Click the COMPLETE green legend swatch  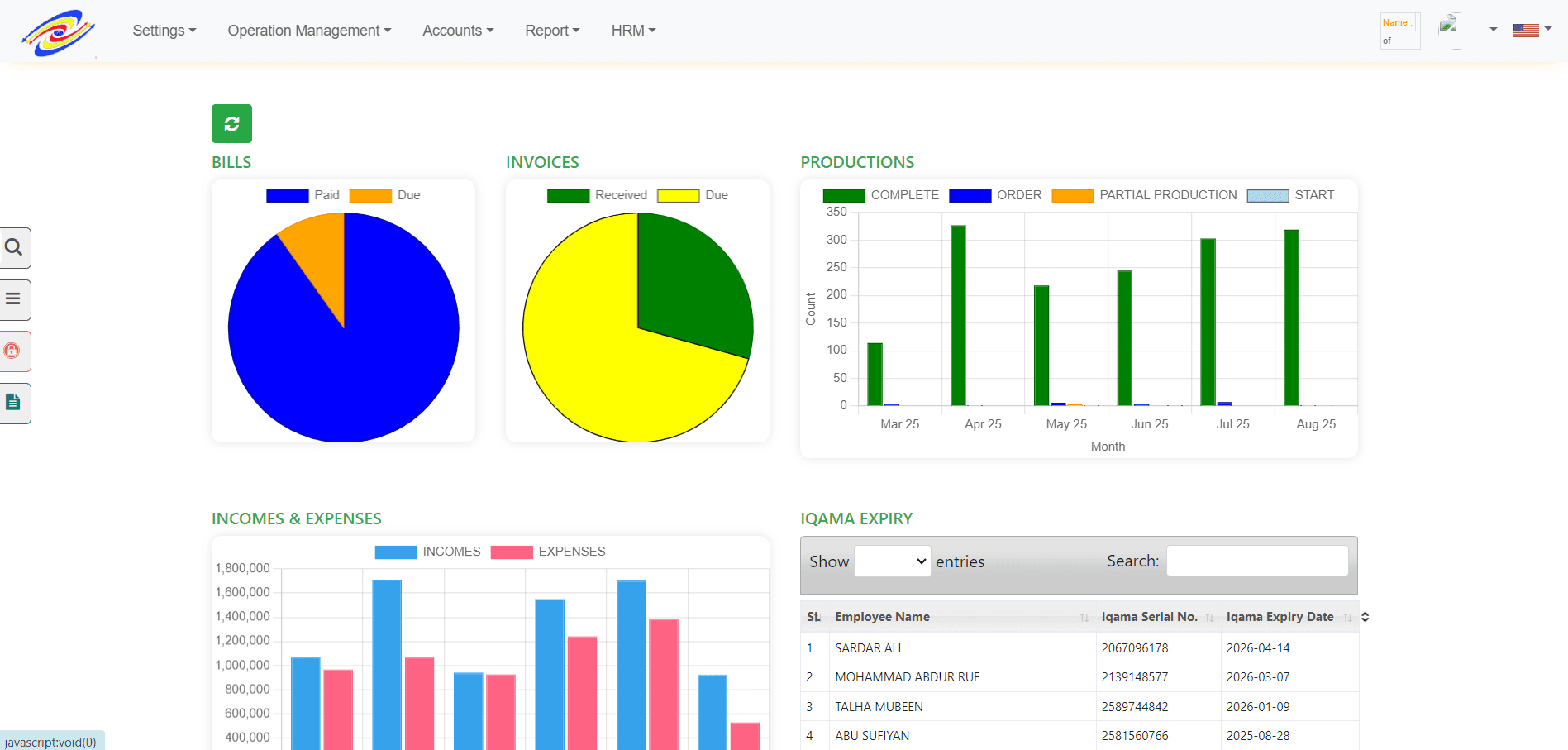(843, 196)
